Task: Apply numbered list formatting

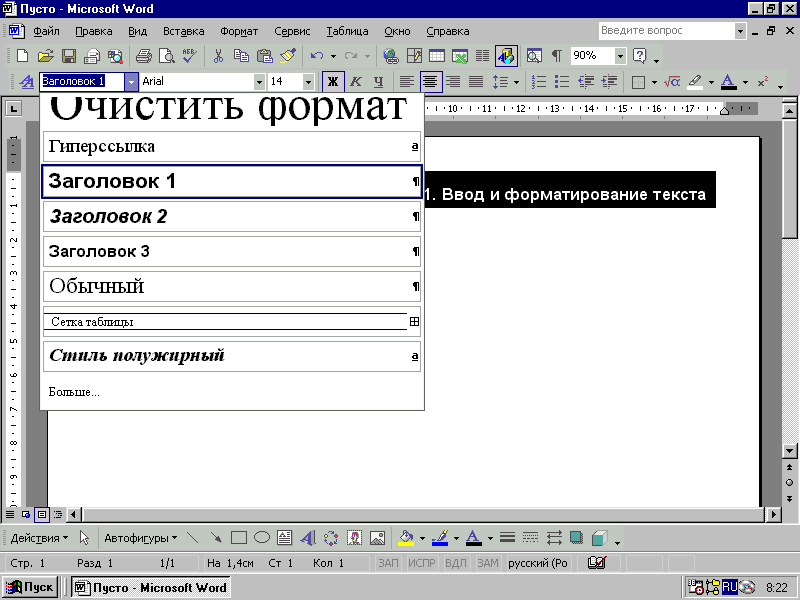Action: pyautogui.click(x=539, y=82)
